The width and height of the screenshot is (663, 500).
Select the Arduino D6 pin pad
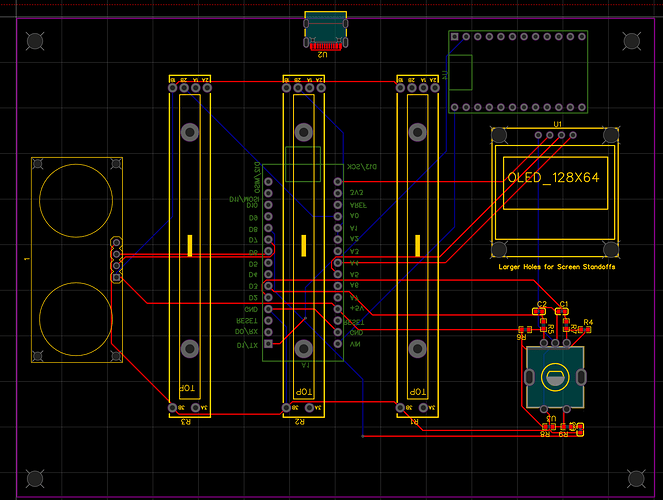click(x=268, y=251)
